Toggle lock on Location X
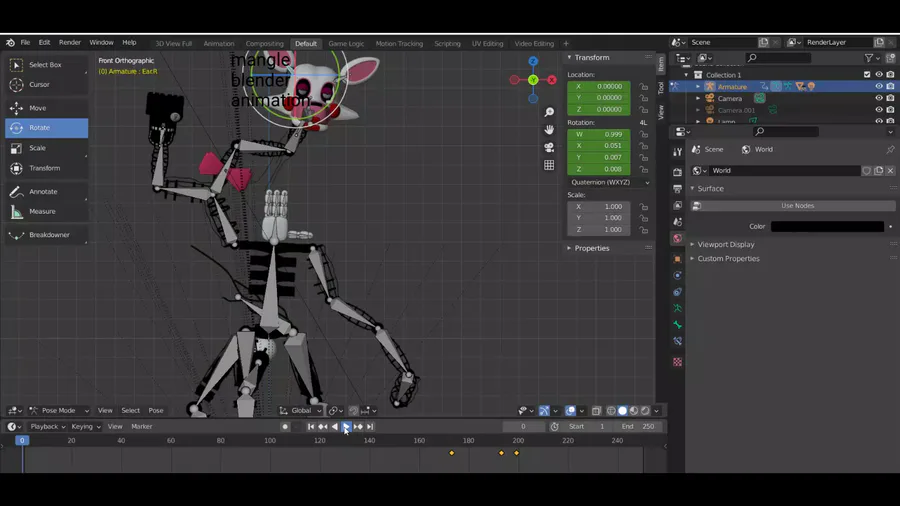Screen dimensions: 900x506 [x=644, y=87]
